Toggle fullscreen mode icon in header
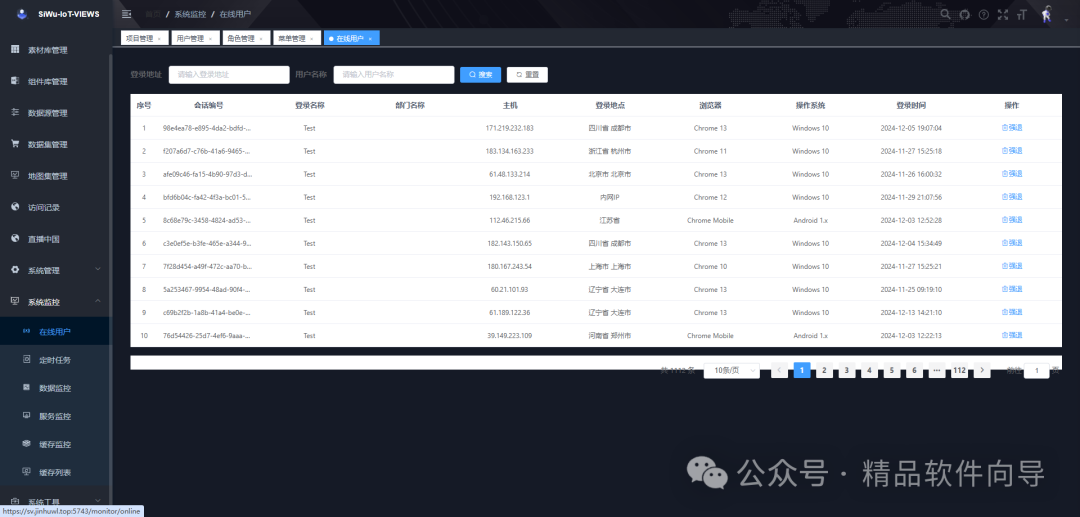 pos(1003,14)
